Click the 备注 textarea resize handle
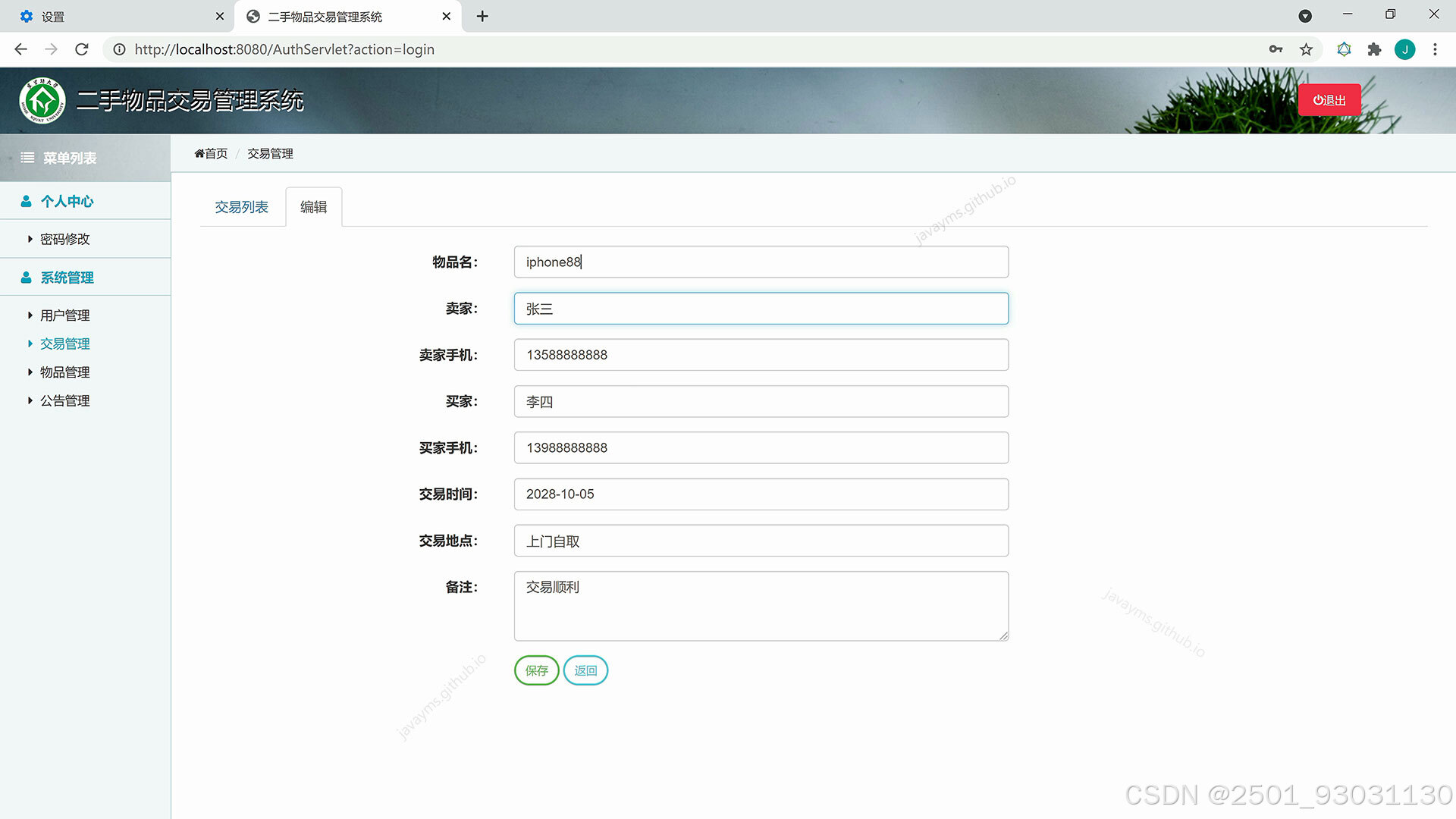Screen dimensions: 1456x819 click(1003, 635)
